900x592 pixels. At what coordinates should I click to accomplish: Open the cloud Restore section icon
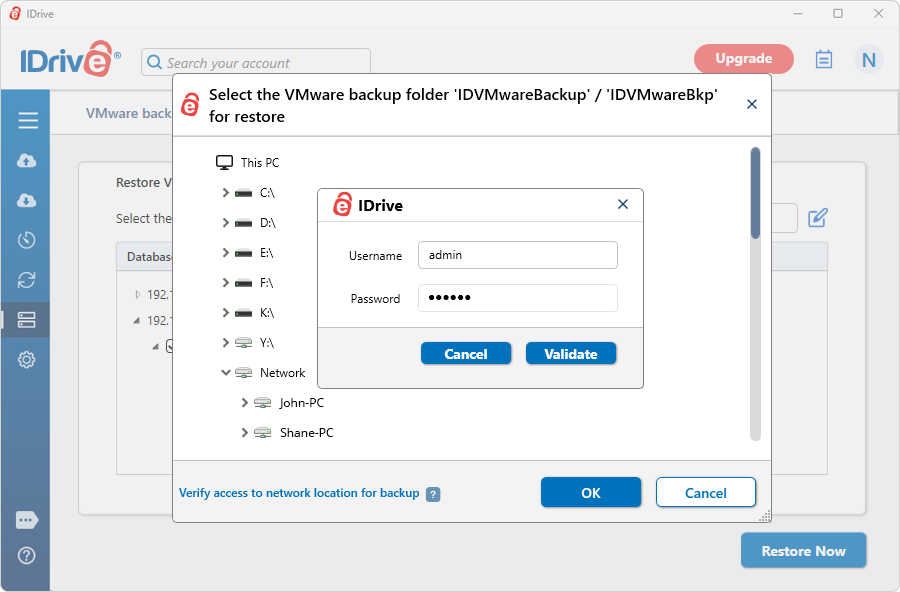click(26, 200)
